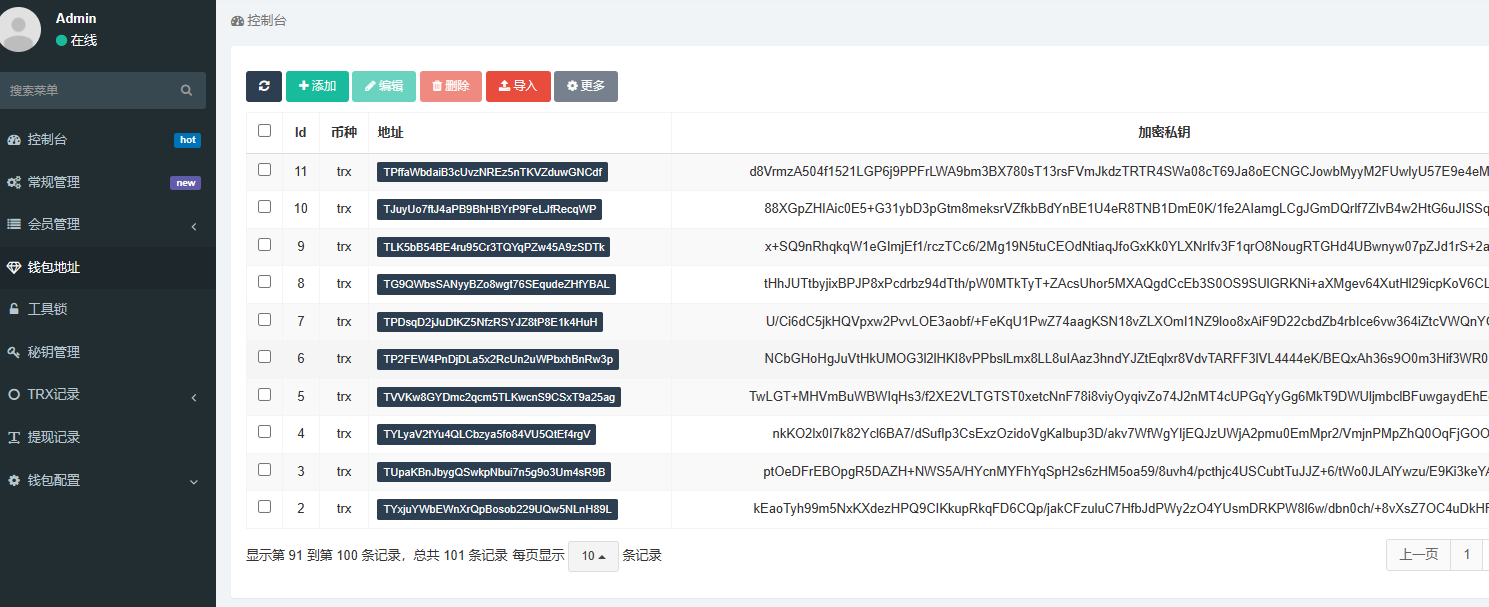
Task: Open the 提现记录 menu item
Action: point(54,438)
